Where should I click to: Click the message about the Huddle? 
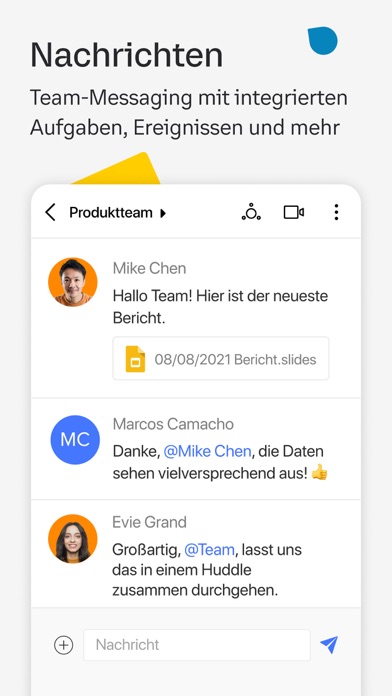pyautogui.click(x=207, y=570)
